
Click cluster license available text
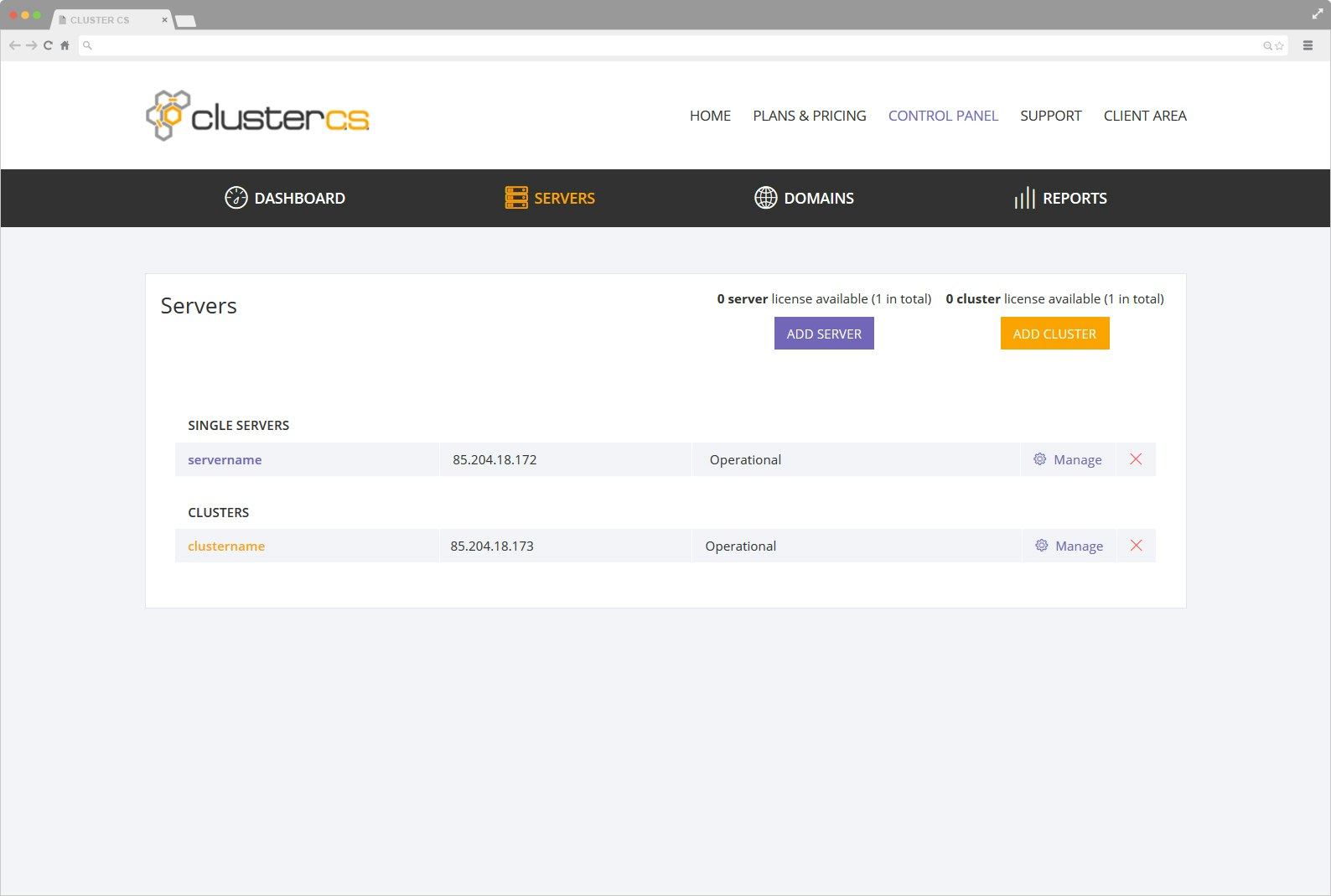[1054, 298]
